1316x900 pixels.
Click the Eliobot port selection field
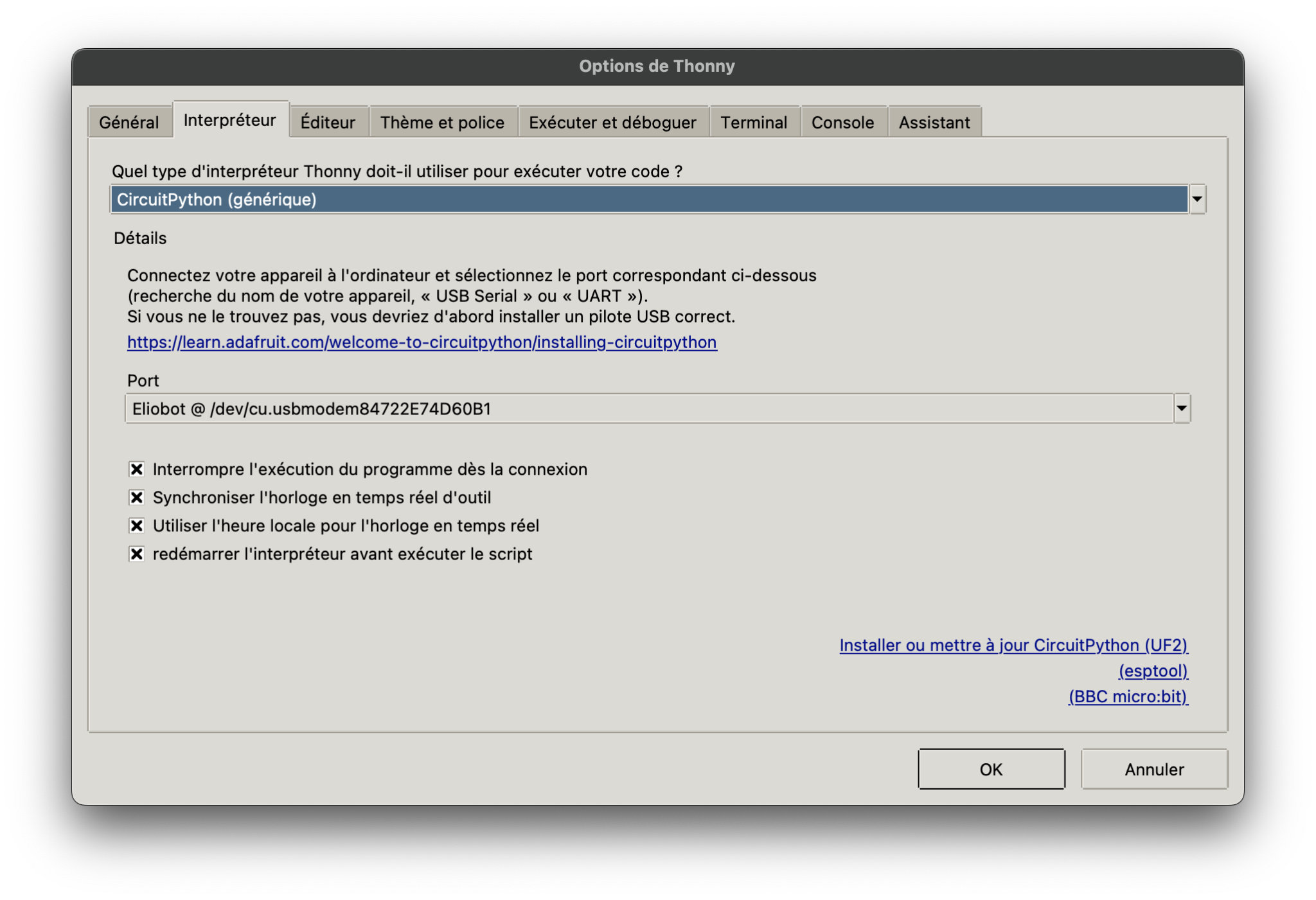(648, 409)
